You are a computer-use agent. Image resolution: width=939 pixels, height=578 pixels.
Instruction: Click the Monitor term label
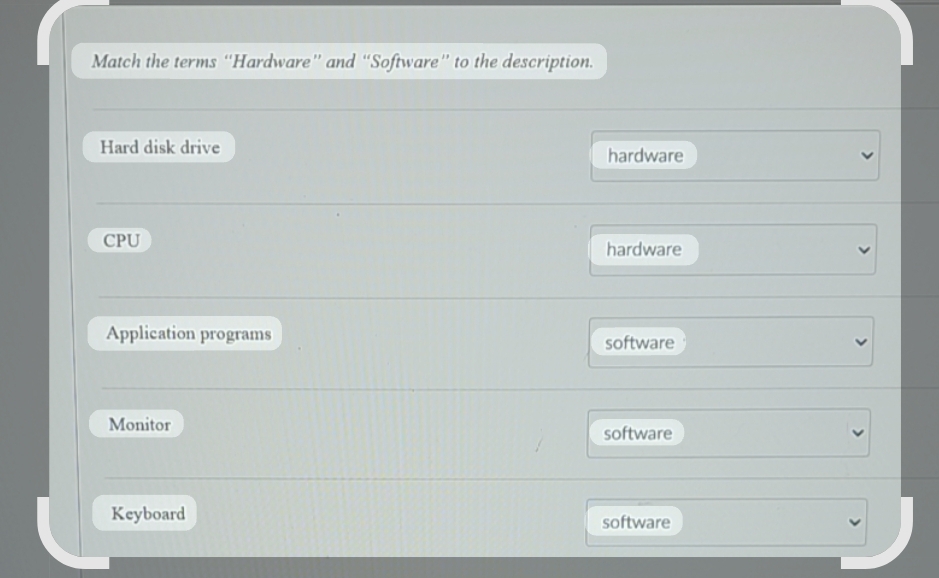pos(137,423)
